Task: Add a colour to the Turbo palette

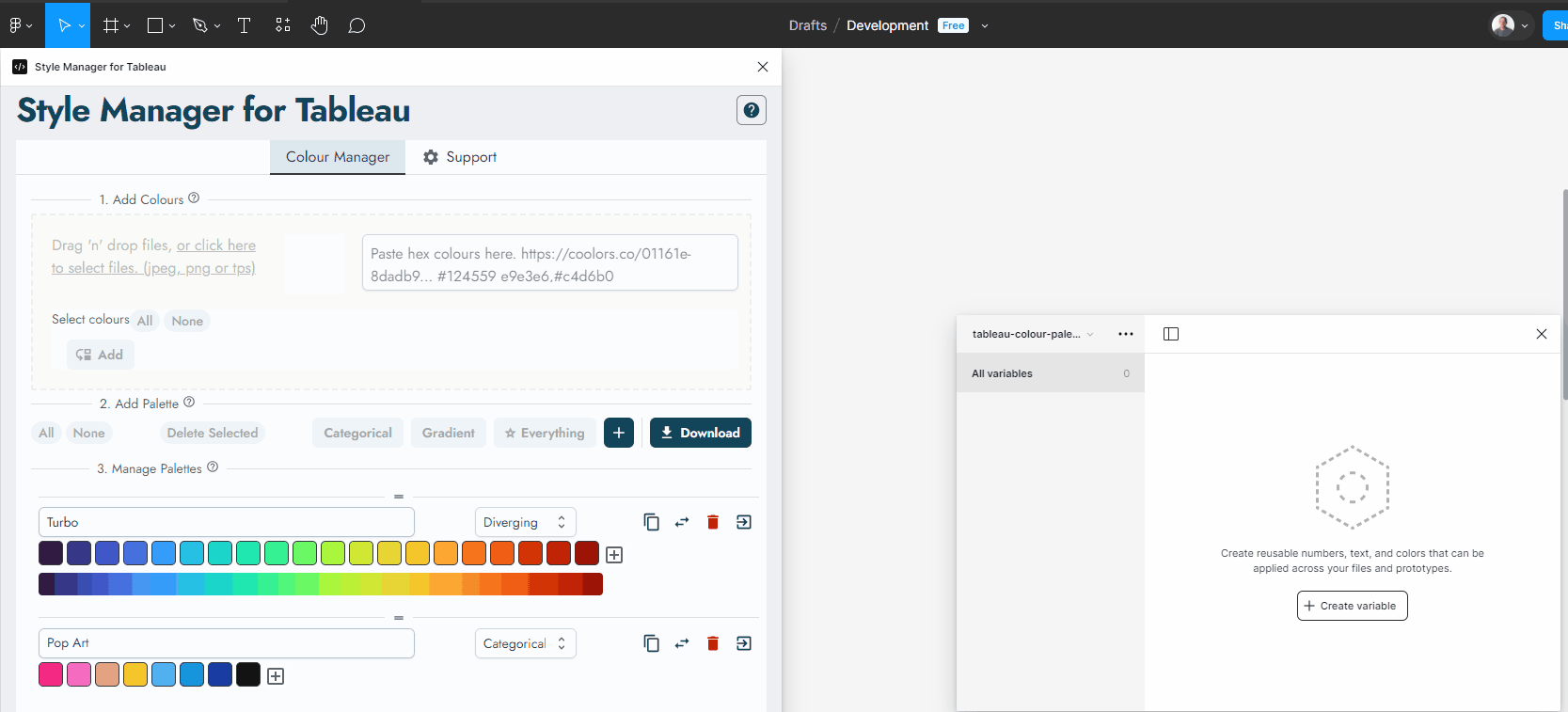Action: [x=614, y=555]
